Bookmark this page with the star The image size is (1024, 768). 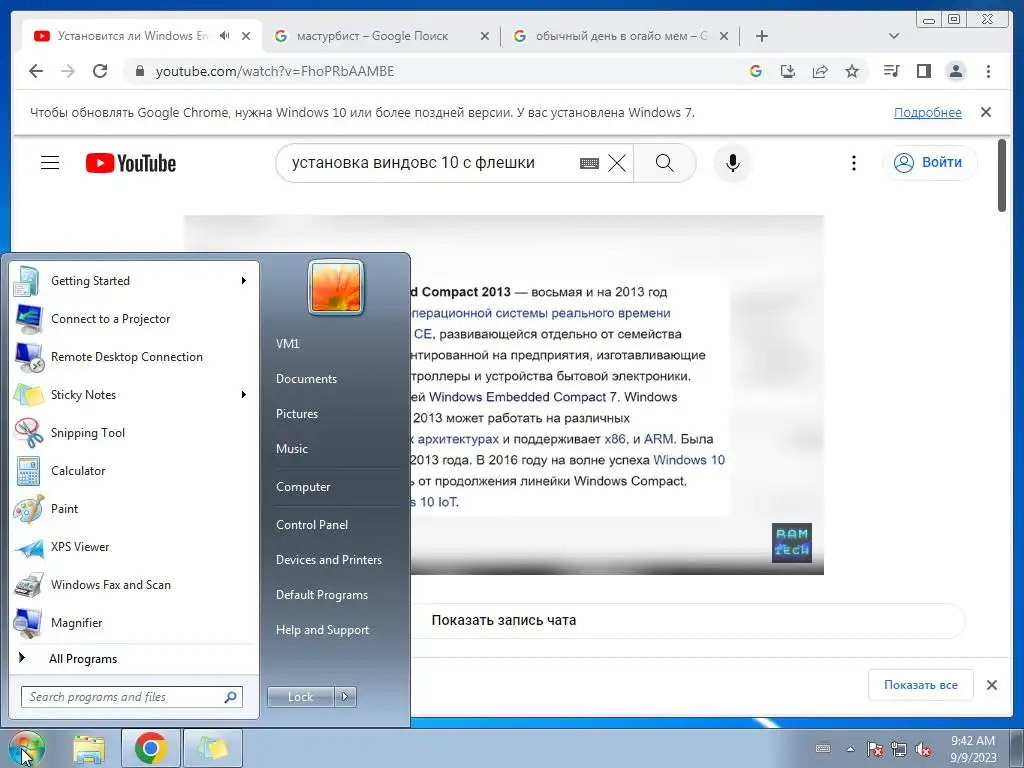(852, 71)
